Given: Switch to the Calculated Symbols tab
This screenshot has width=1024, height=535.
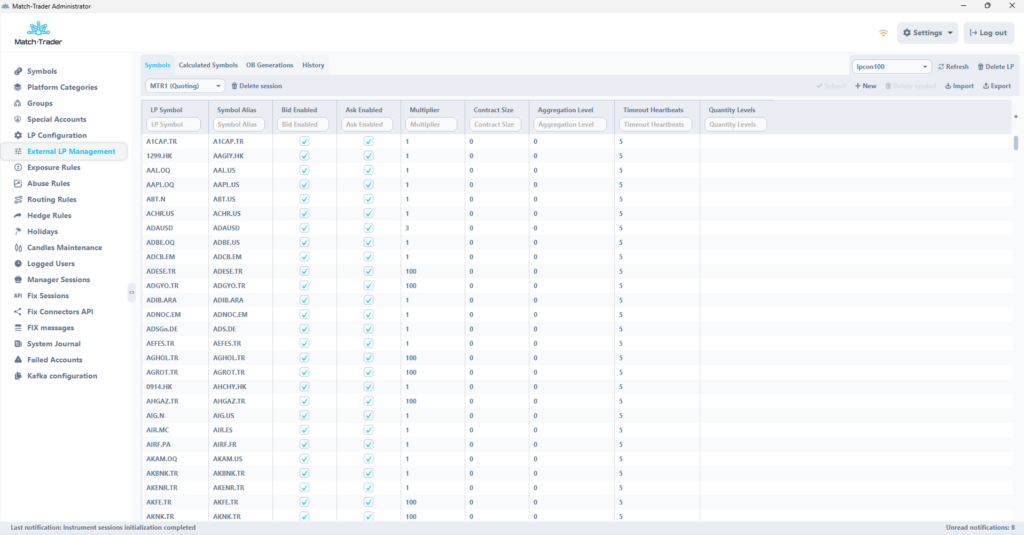Looking at the screenshot, I should tap(208, 65).
